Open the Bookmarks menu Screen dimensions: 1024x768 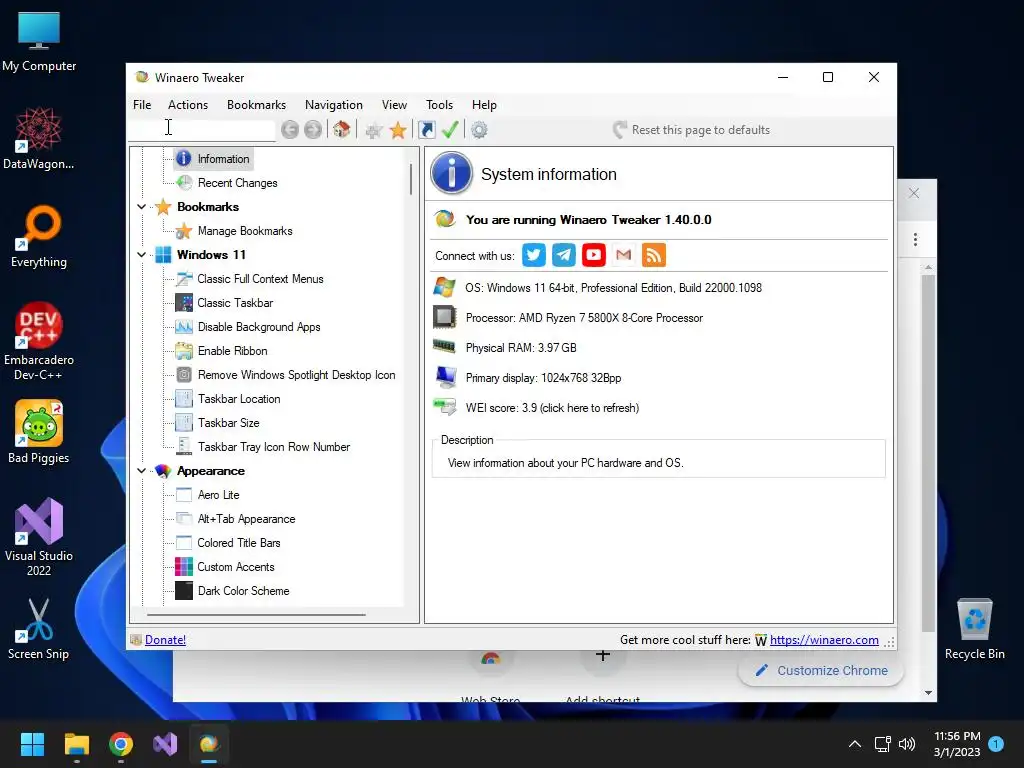256,104
